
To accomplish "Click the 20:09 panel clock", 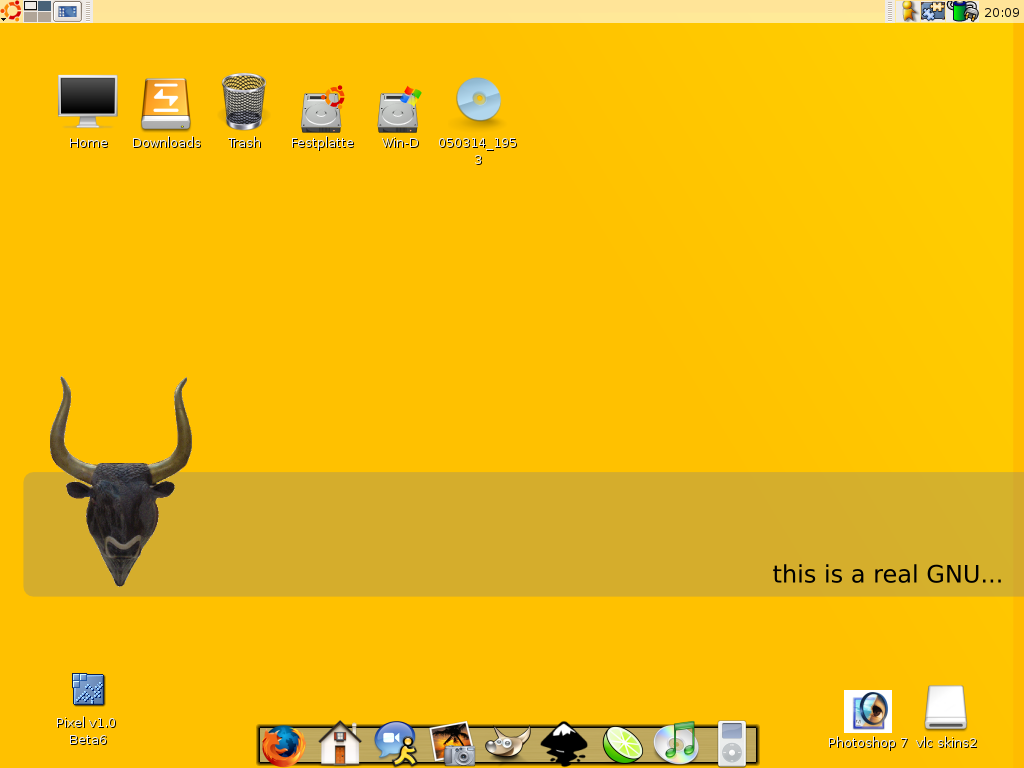I will tap(1001, 12).
